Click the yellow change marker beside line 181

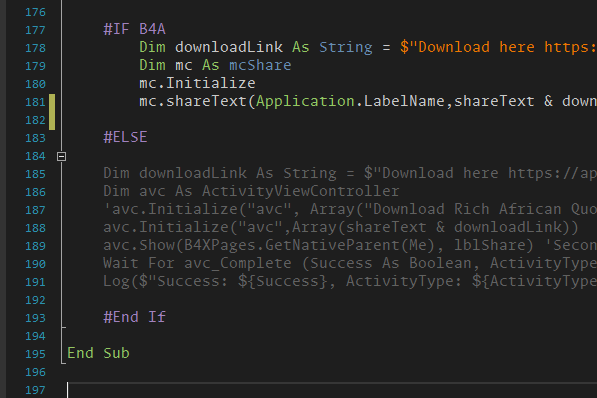pos(52,112)
